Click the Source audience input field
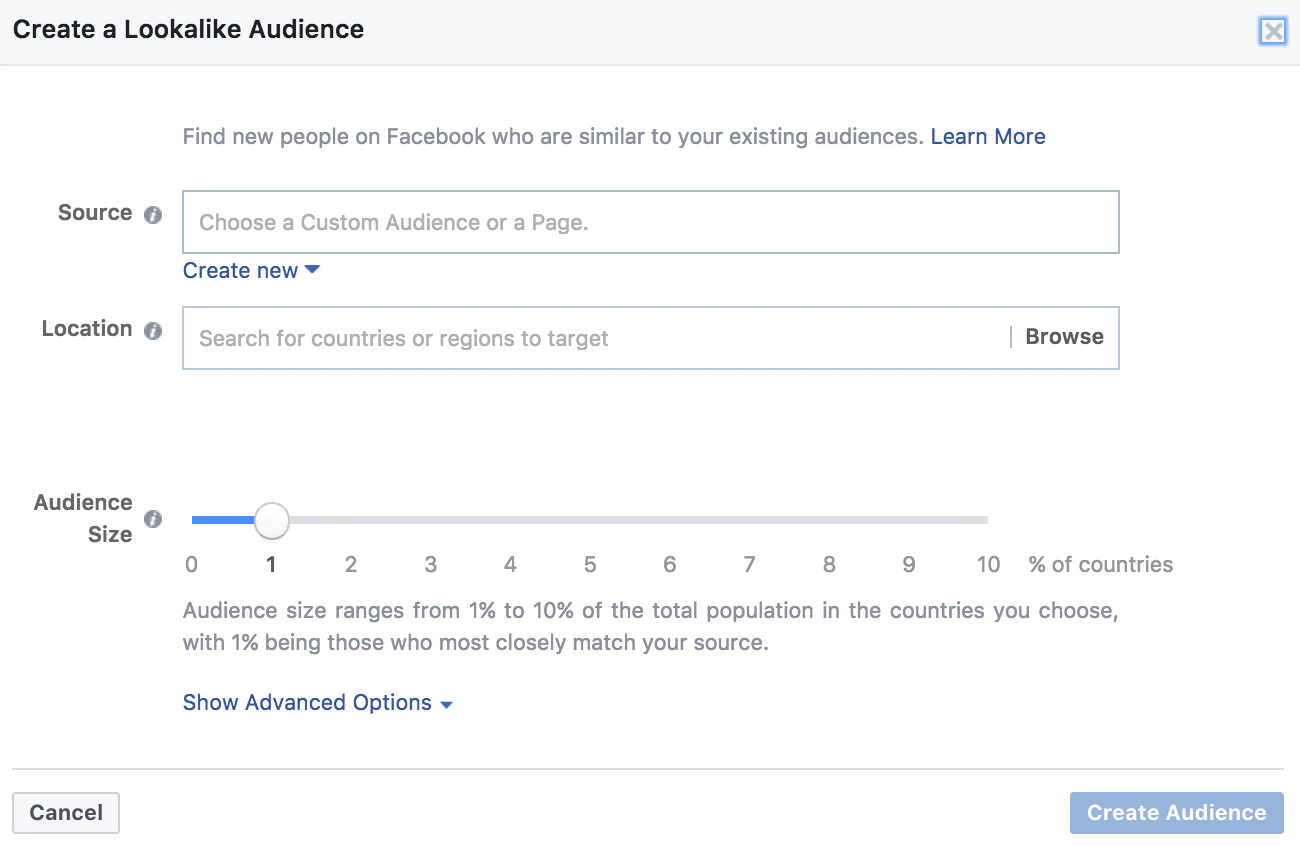Image resolution: width=1300 pixels, height=846 pixels. [650, 222]
